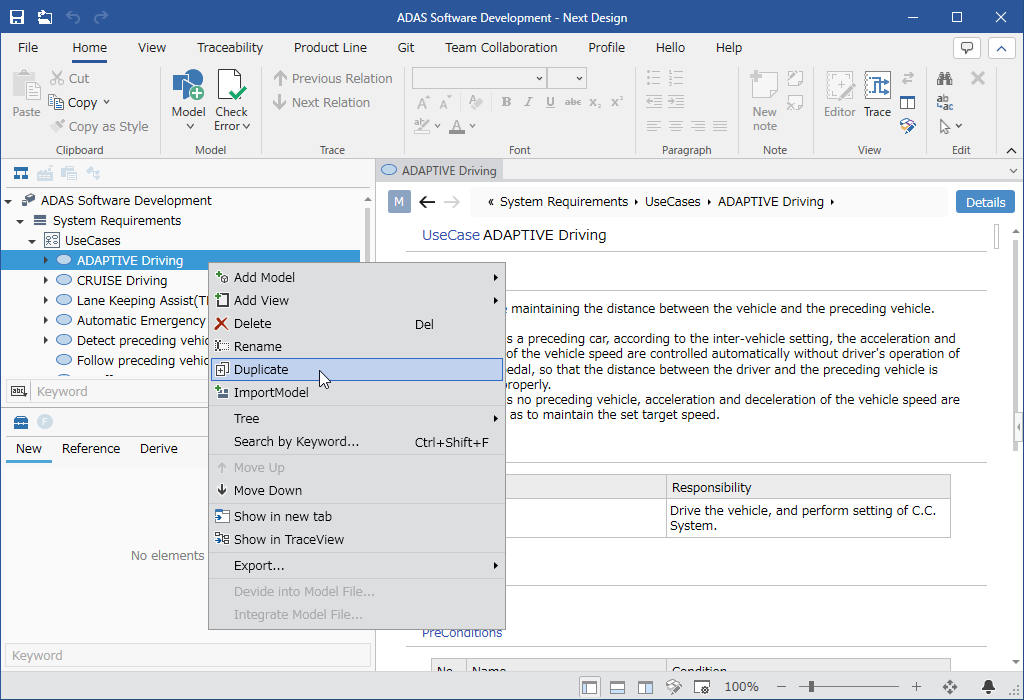Viewport: 1024px width, 700px height.
Task: Open the Model ribbon button
Action: point(188,100)
